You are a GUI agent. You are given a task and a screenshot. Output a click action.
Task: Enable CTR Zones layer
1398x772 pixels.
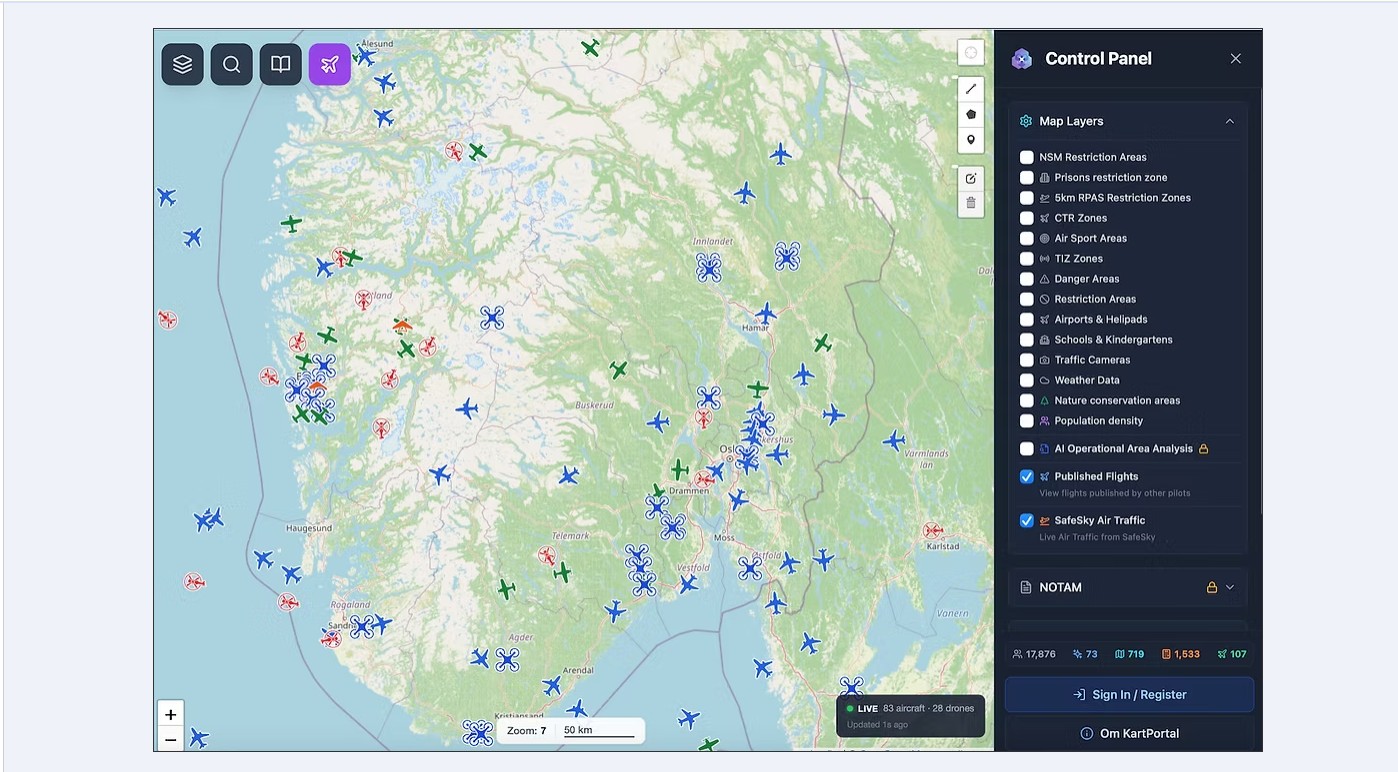pos(1027,218)
